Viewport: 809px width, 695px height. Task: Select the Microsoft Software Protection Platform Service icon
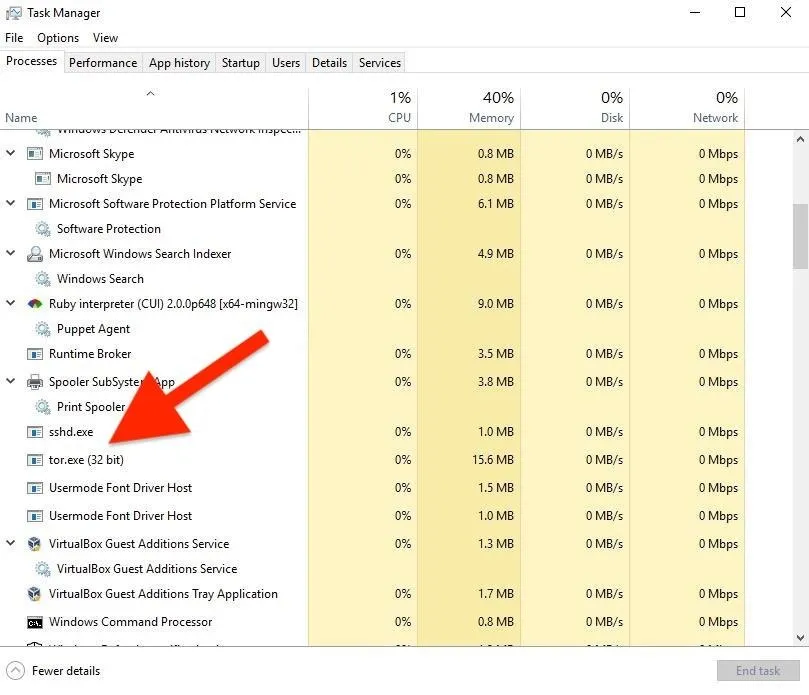point(35,204)
